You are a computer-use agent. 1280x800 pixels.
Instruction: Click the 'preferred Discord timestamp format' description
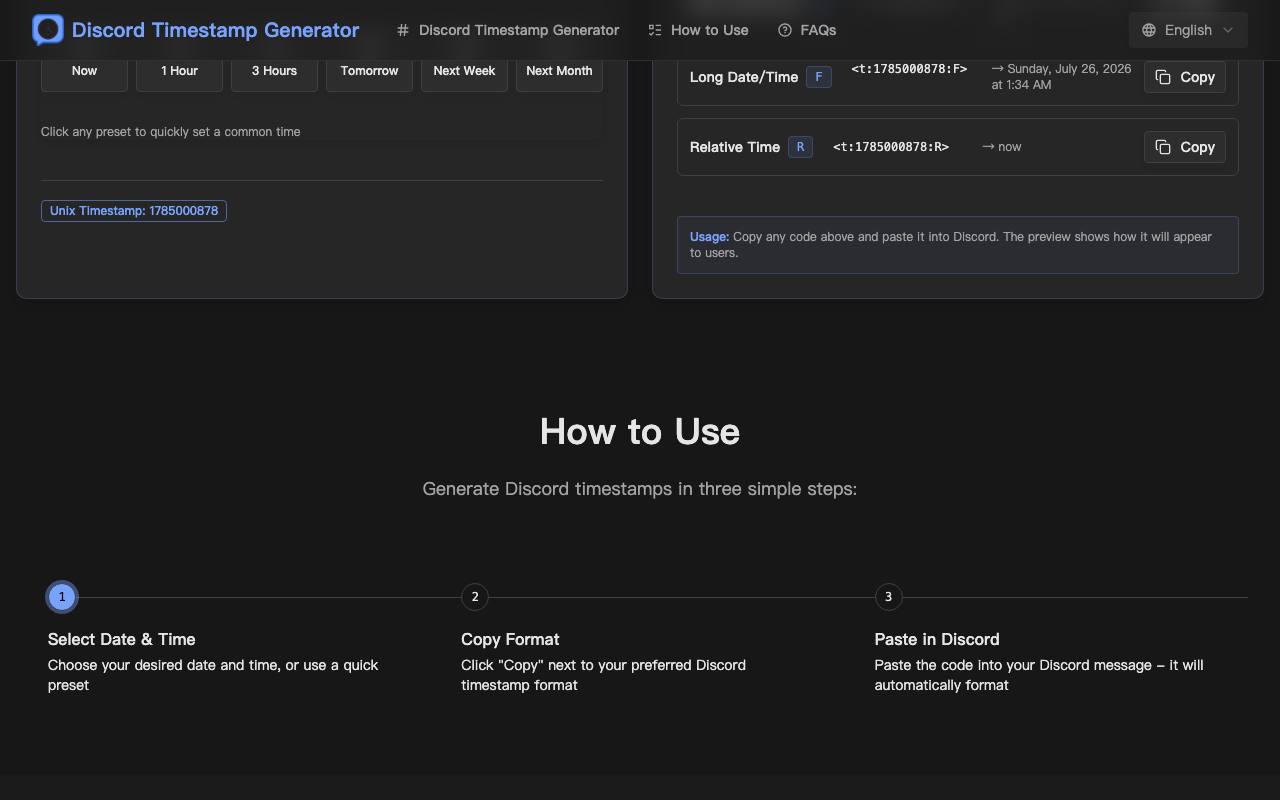tap(604, 675)
